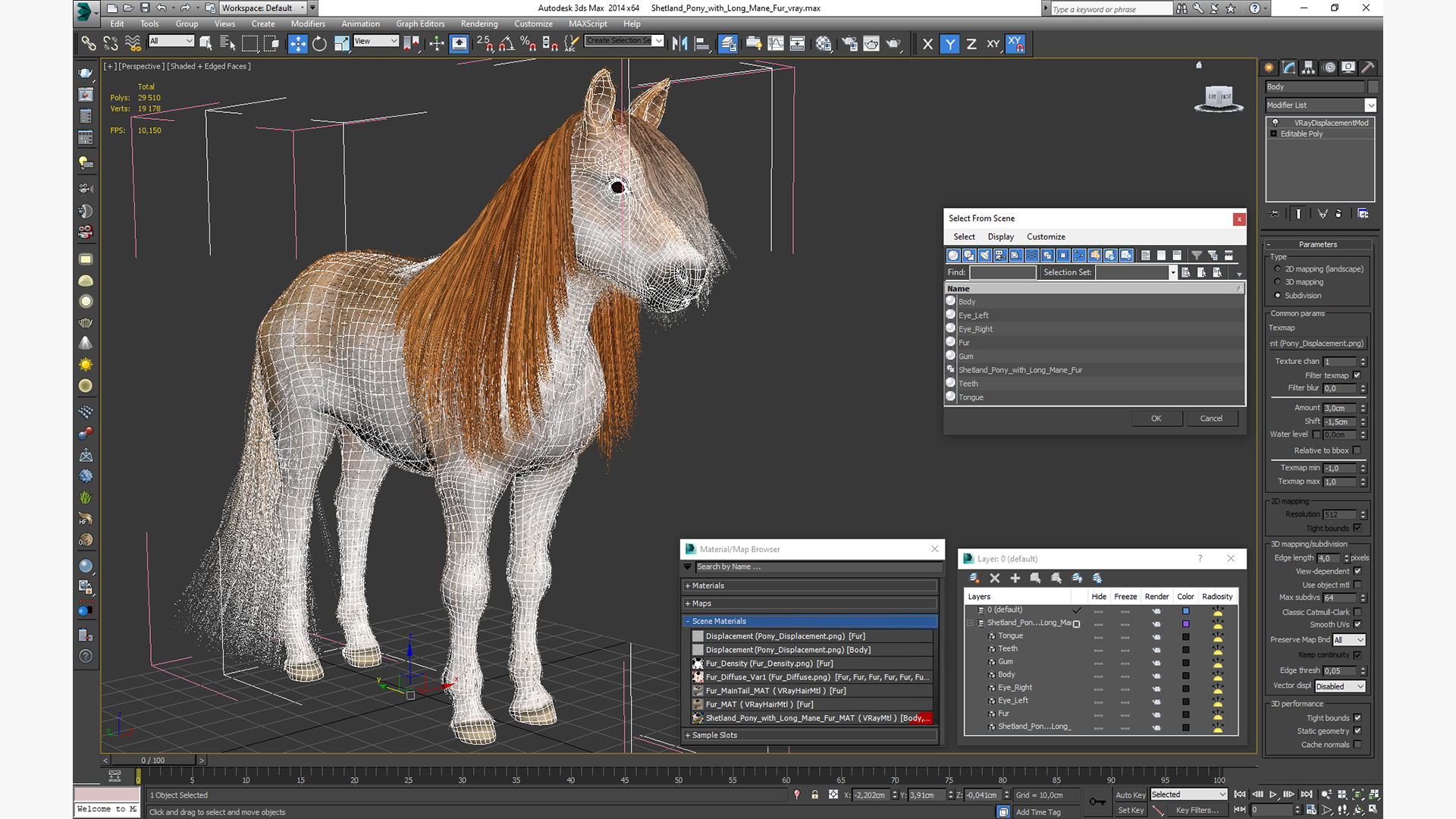The image size is (1456, 819).
Task: Open the Preserve Map Bnd dropdown
Action: (1349, 640)
